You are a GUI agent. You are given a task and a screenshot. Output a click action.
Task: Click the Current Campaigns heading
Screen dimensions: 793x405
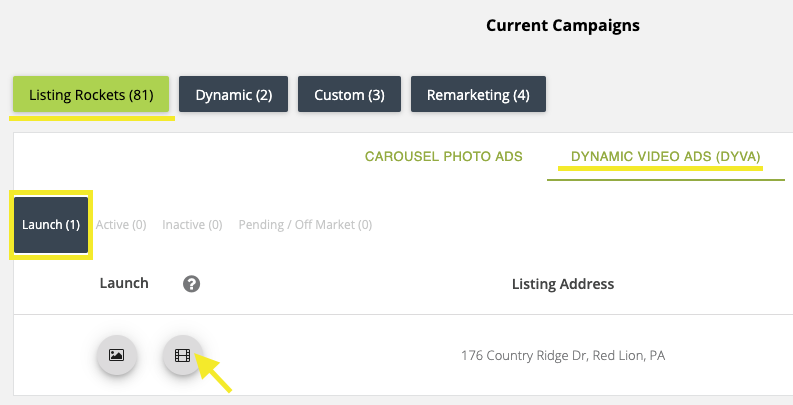(562, 25)
